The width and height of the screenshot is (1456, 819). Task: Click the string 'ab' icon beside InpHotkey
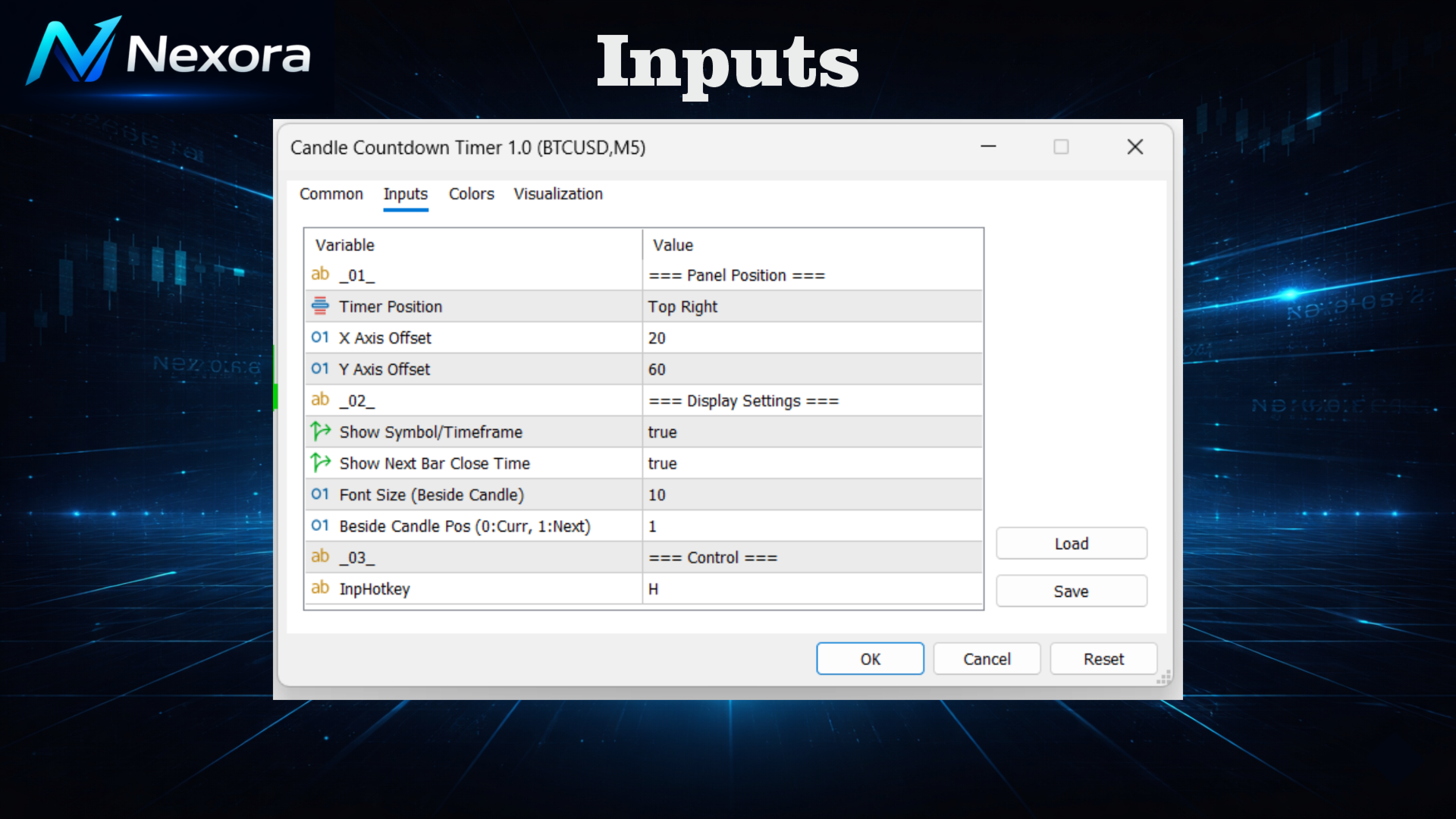click(320, 588)
